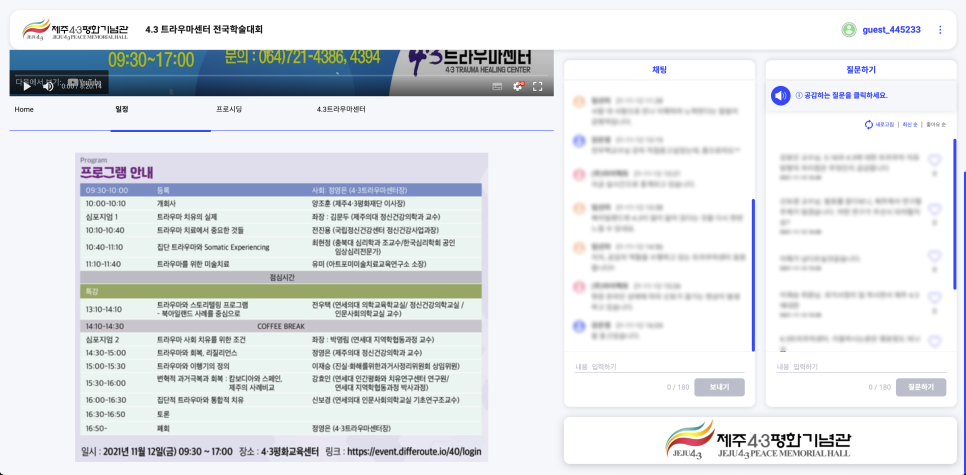
Task: Open the 4.3트라우마센터 tab
Action: (341, 110)
